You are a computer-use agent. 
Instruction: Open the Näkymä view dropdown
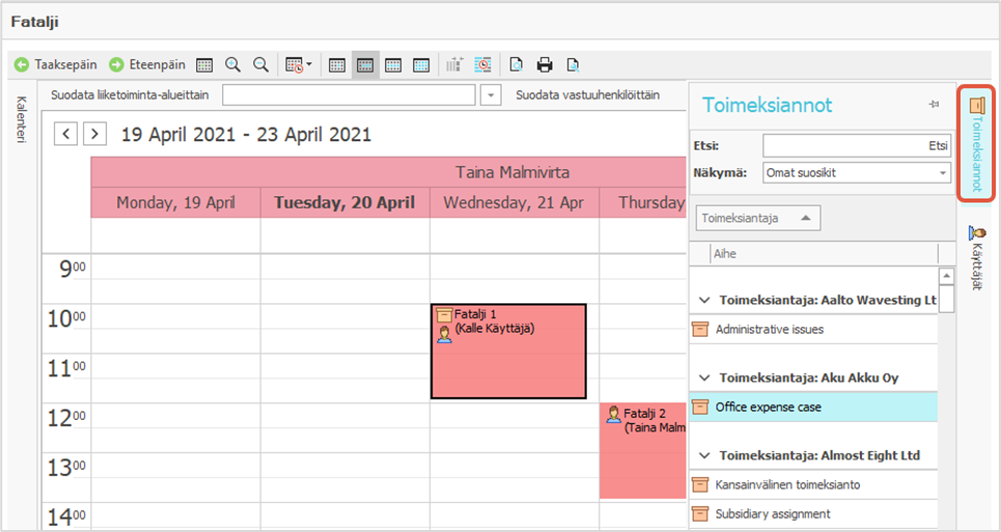click(942, 173)
